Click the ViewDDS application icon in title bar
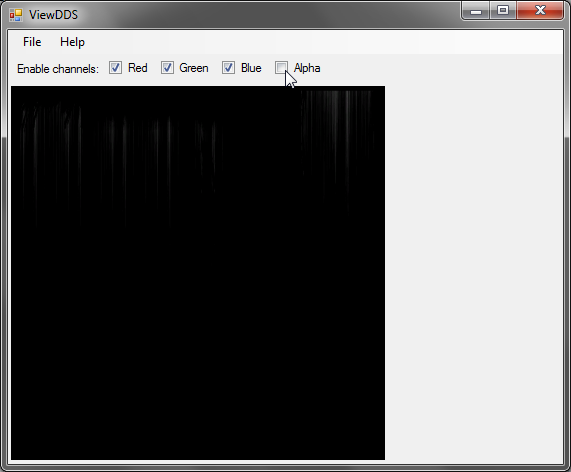The image size is (571, 472). coord(16,15)
